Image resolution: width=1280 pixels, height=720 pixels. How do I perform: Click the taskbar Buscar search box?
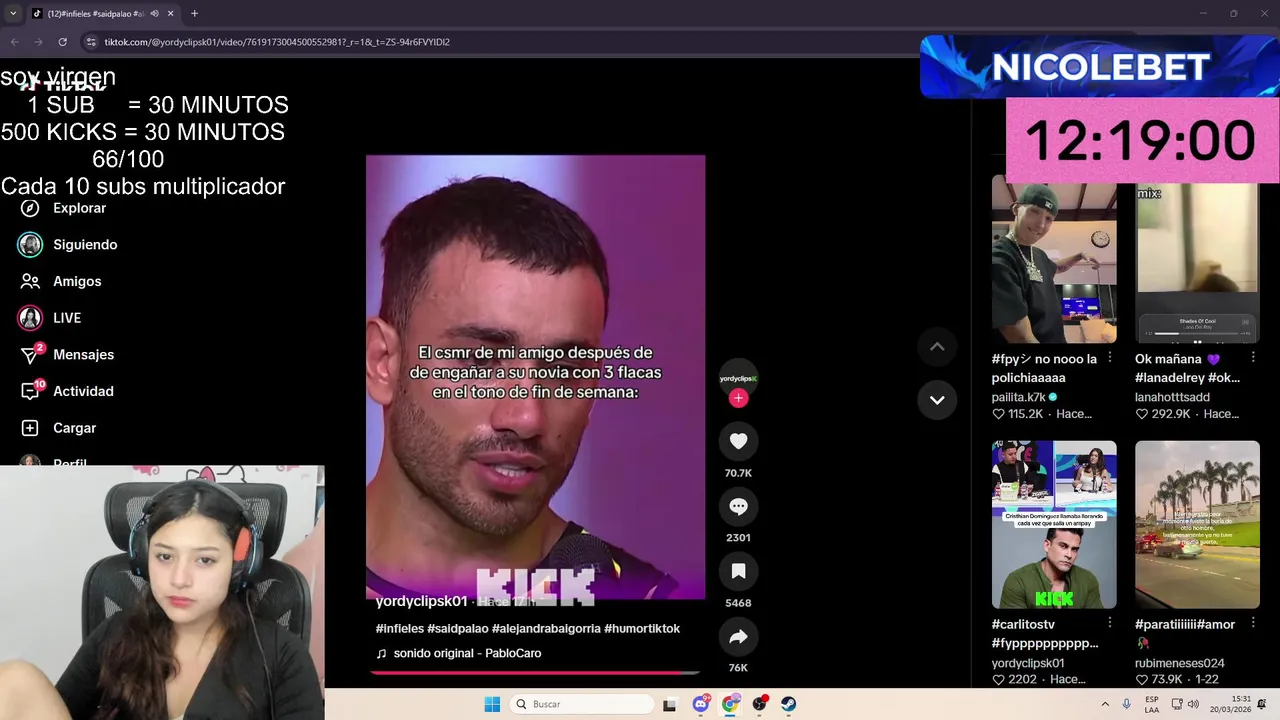coord(582,704)
